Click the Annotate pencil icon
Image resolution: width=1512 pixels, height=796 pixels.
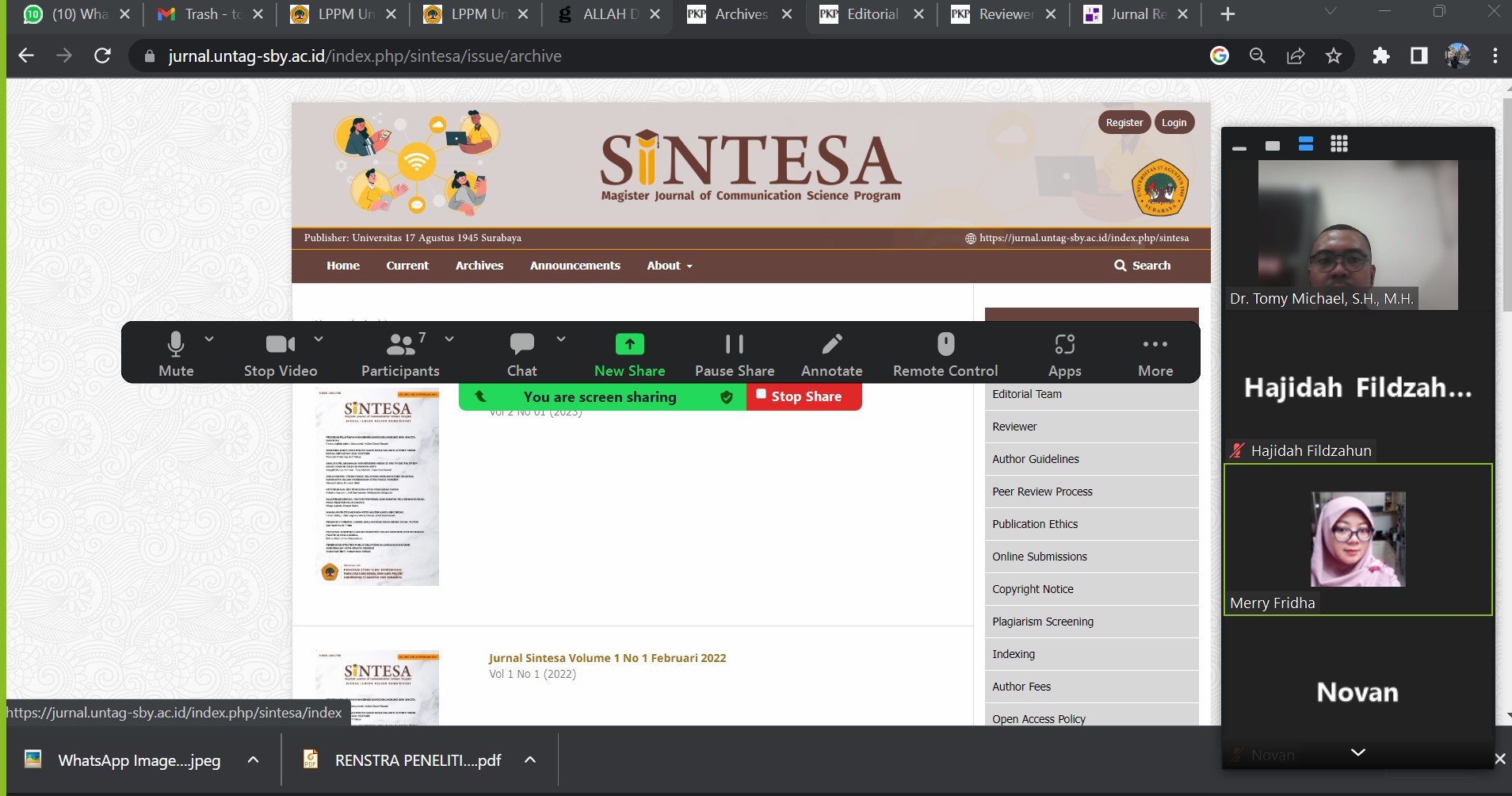[831, 345]
